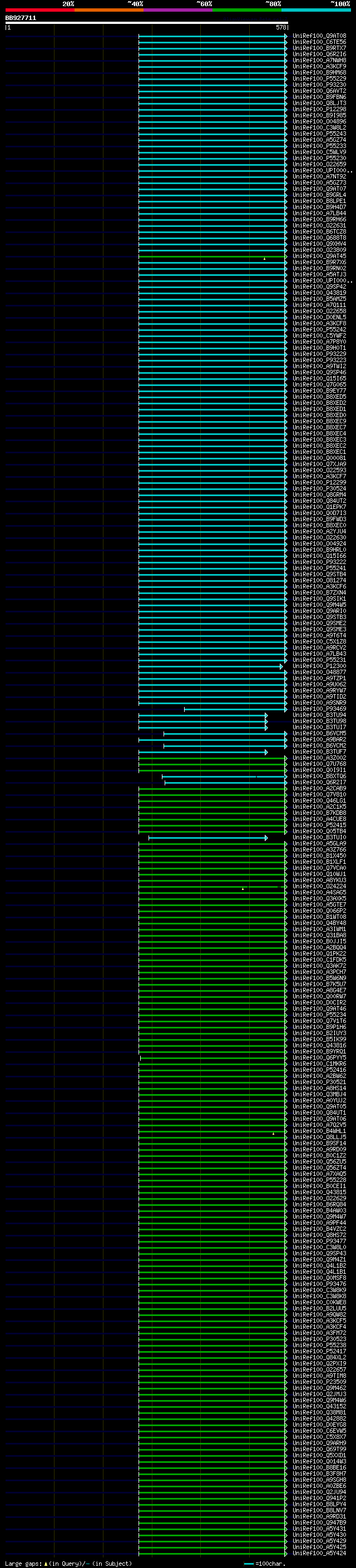
Task: Select label UniRef100_A5Y424
Action: point(319,1554)
